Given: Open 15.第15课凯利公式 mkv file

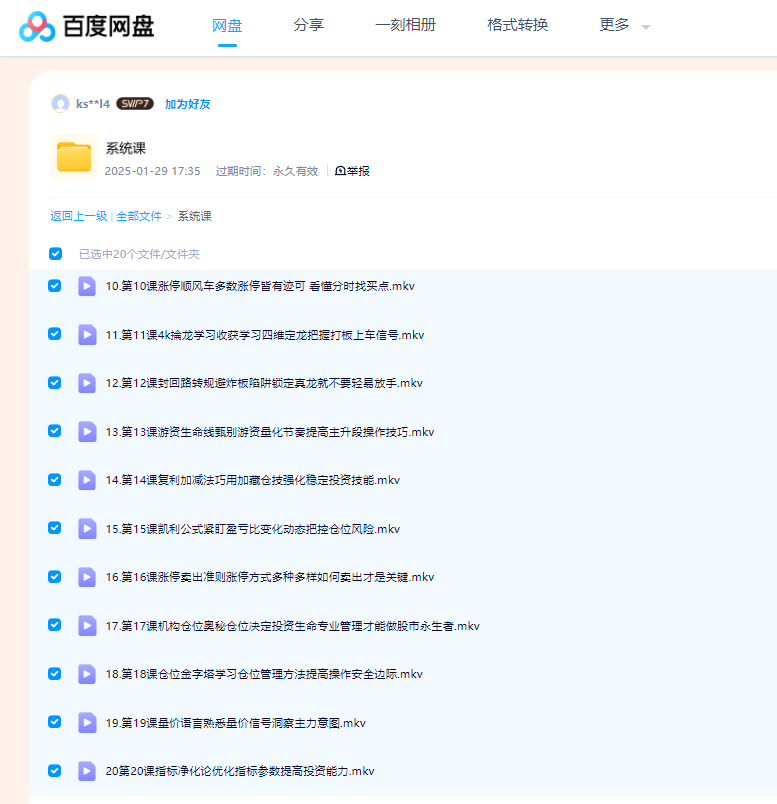Looking at the screenshot, I should [x=253, y=529].
